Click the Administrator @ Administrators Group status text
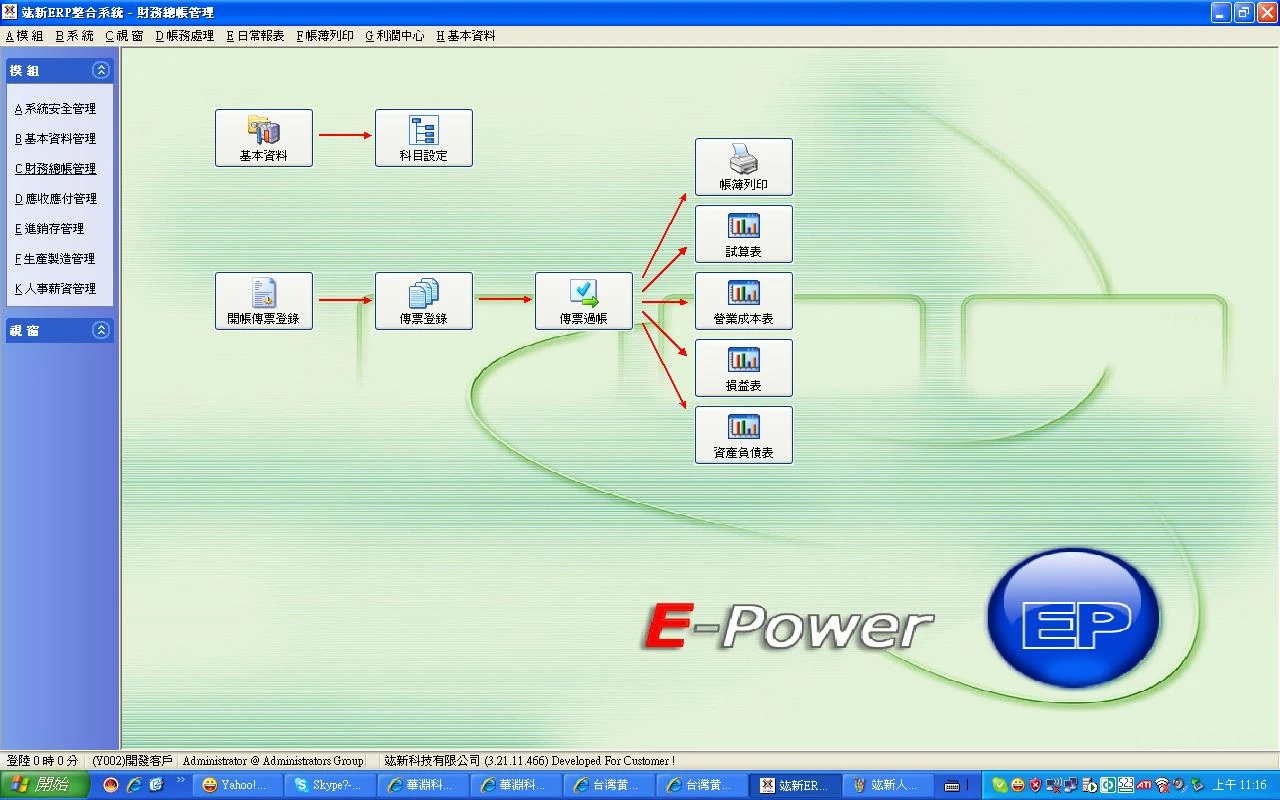 point(273,761)
